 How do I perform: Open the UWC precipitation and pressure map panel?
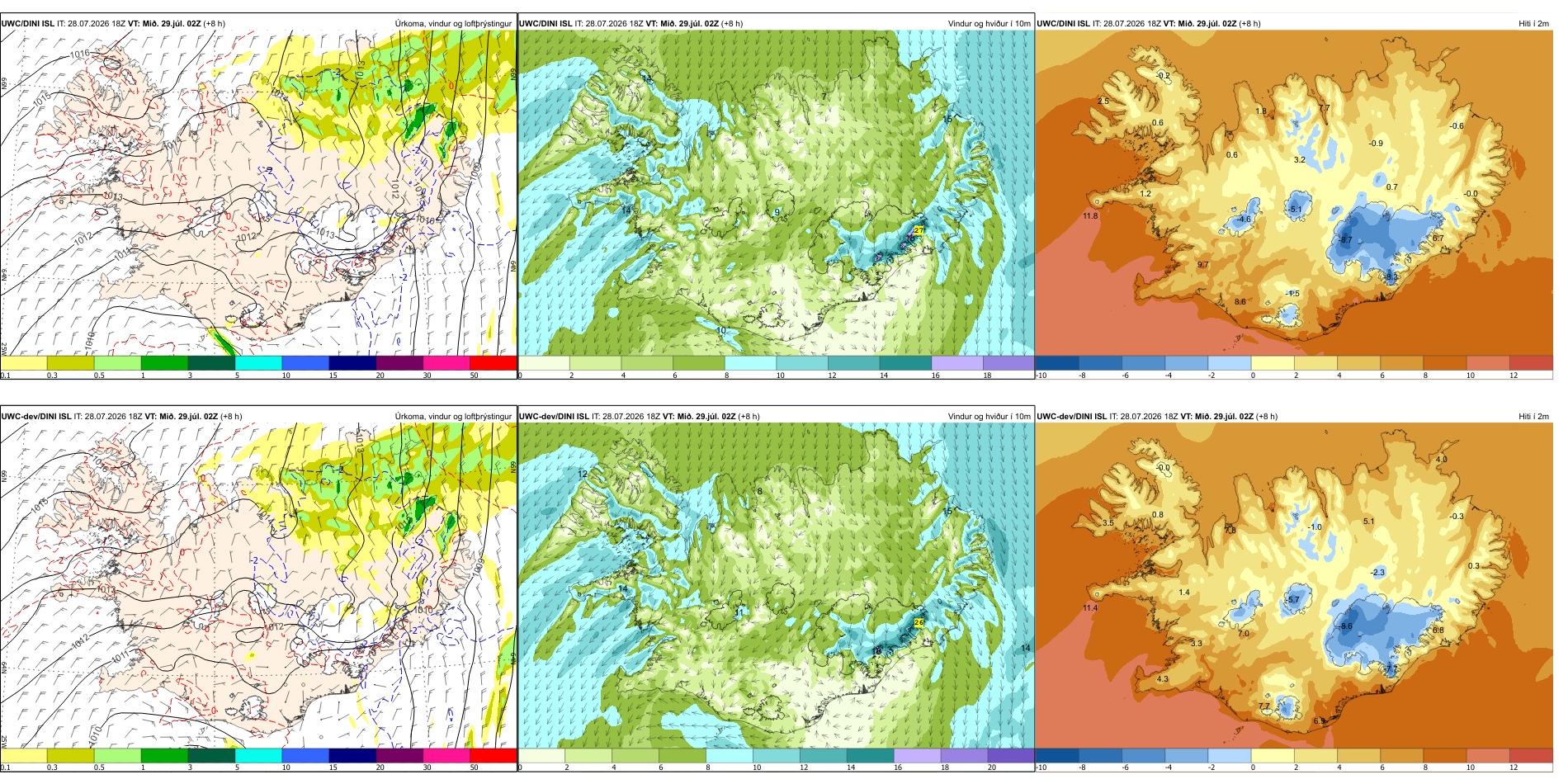258,192
